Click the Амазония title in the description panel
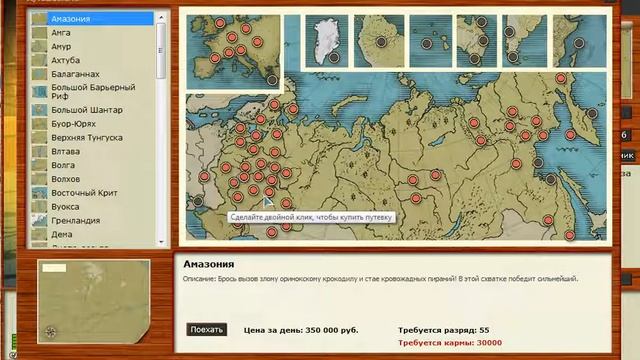640x360 pixels. (209, 264)
